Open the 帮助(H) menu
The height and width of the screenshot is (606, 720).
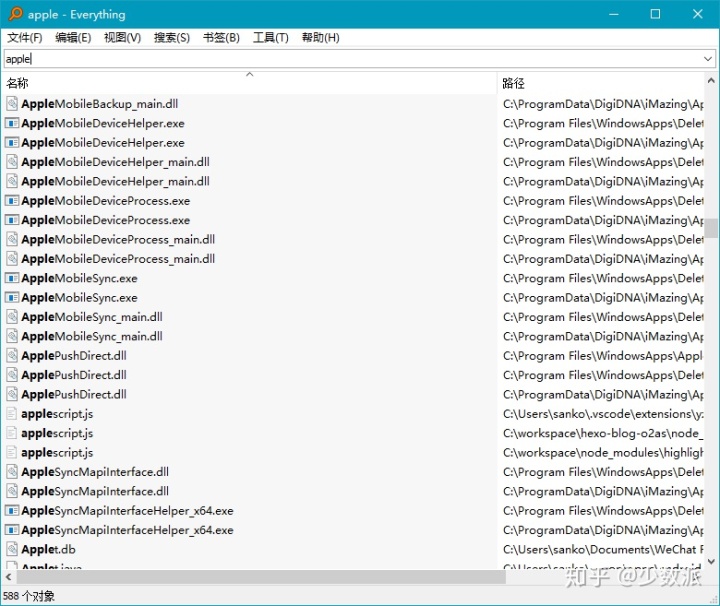[x=321, y=38]
